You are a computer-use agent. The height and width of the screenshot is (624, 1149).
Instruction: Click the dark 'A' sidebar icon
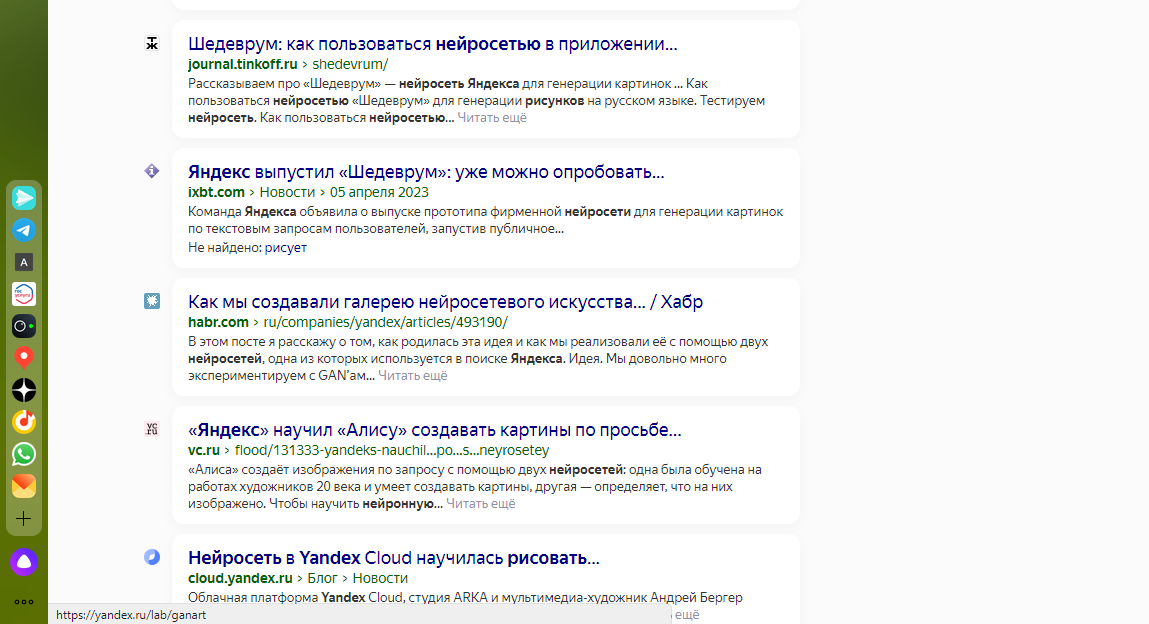pyautogui.click(x=23, y=262)
